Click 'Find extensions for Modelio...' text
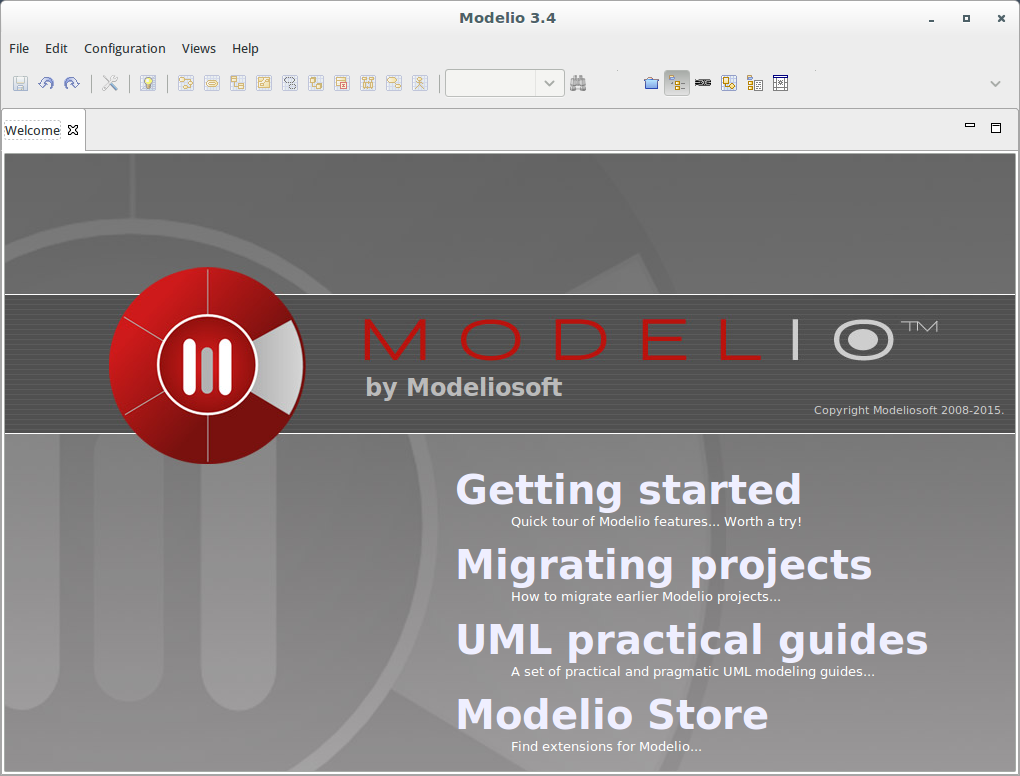 [606, 747]
